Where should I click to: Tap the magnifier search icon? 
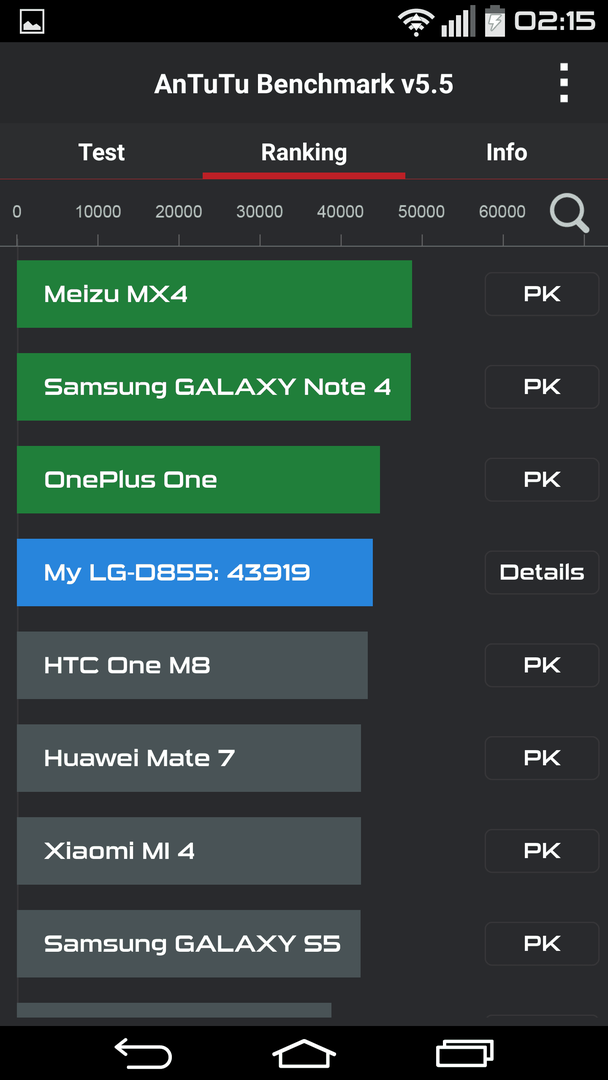(x=569, y=214)
